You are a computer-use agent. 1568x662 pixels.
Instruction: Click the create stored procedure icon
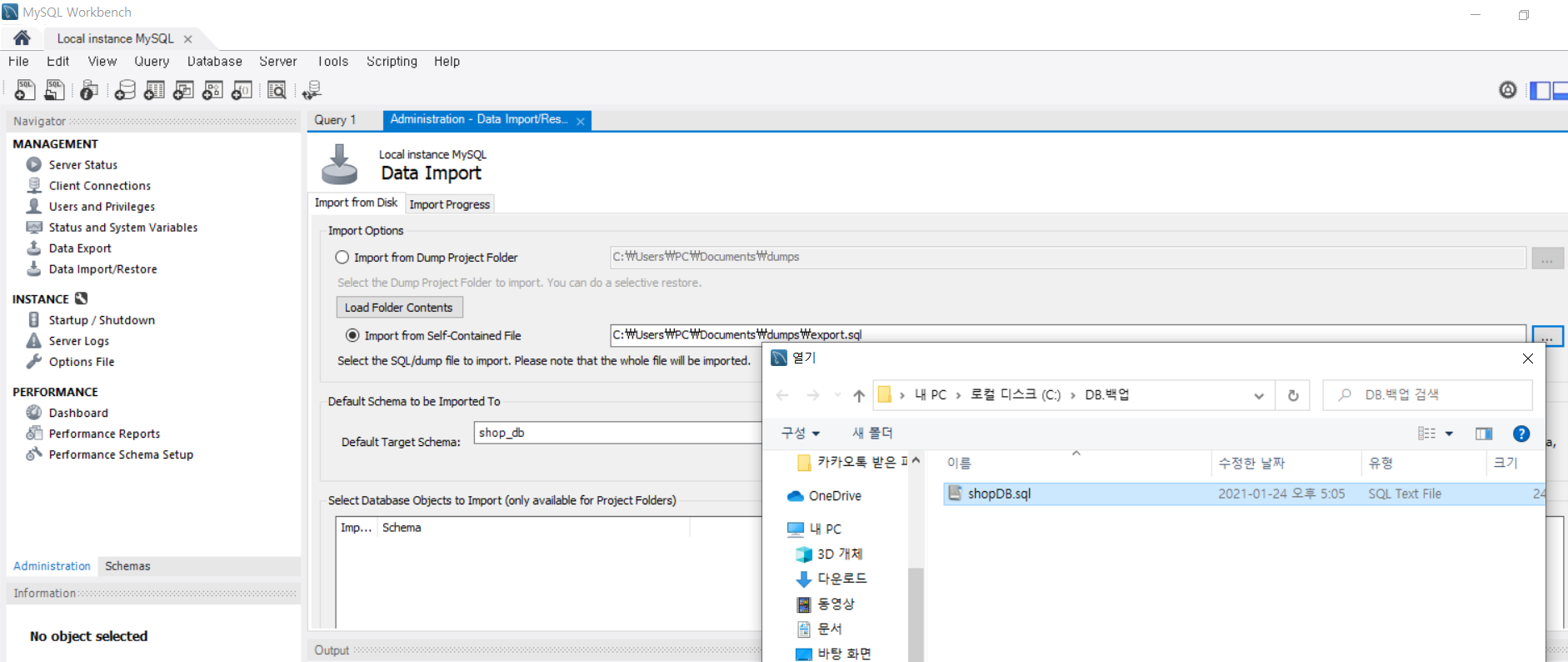click(212, 90)
